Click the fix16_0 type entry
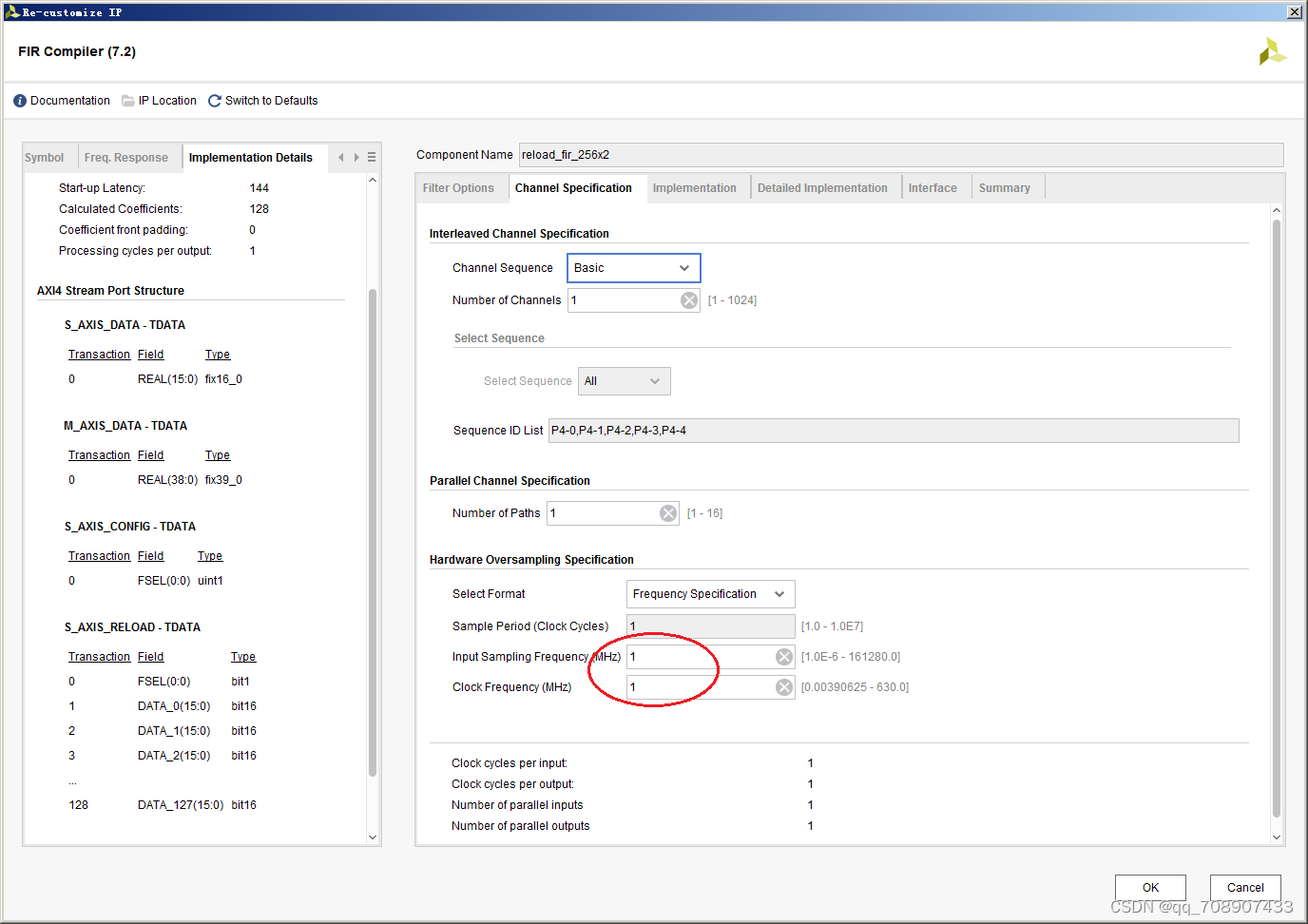This screenshot has width=1308, height=924. point(223,379)
